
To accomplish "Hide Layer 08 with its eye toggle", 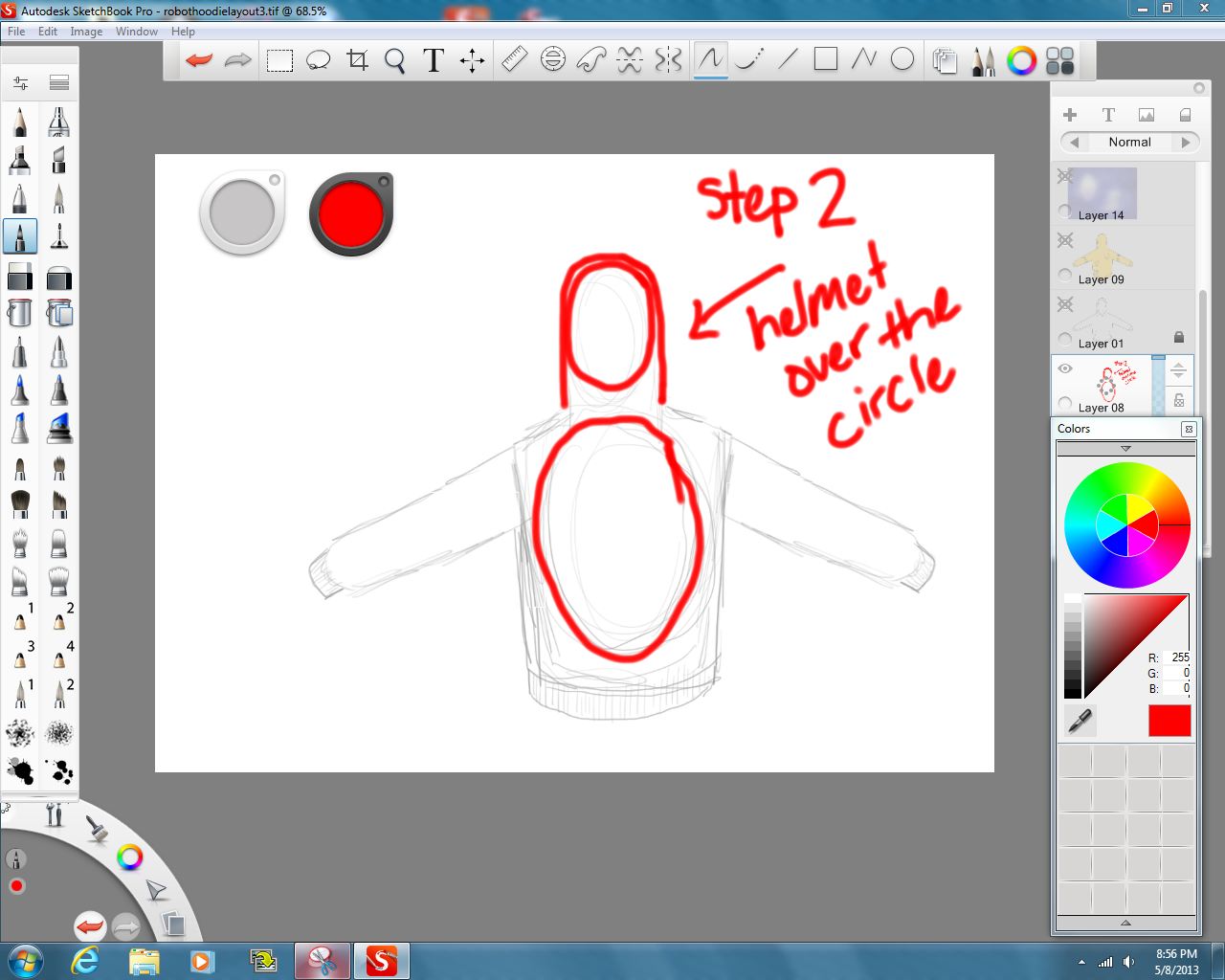I will [x=1065, y=367].
